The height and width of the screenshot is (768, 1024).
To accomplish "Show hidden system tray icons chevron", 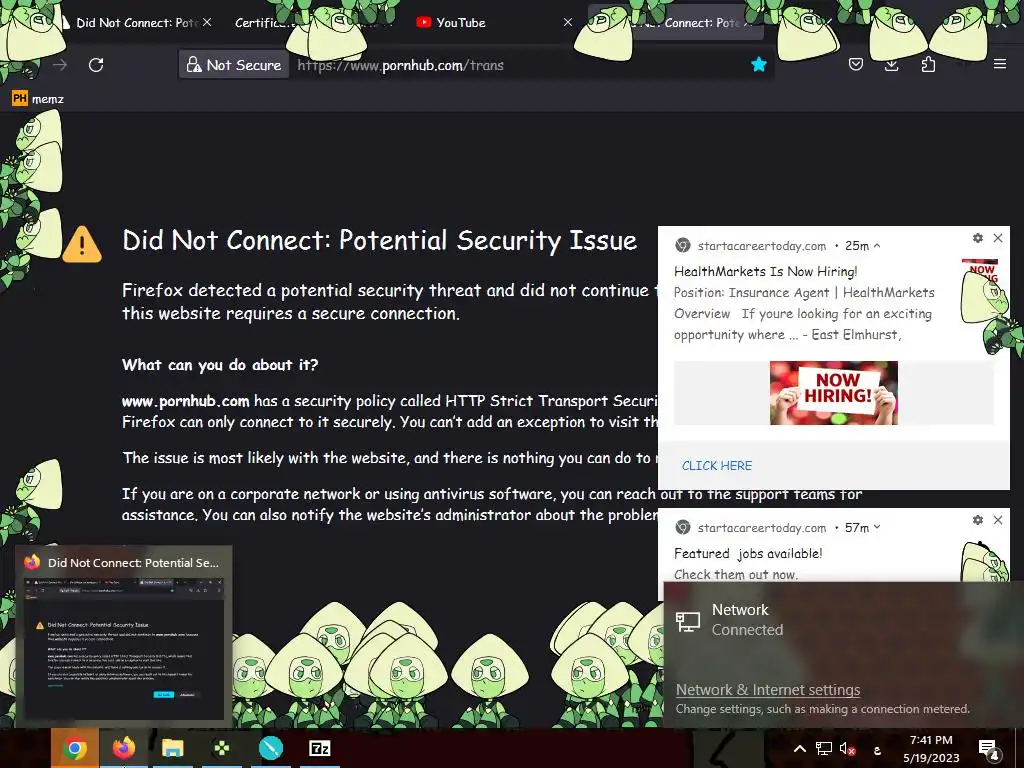I will click(799, 749).
